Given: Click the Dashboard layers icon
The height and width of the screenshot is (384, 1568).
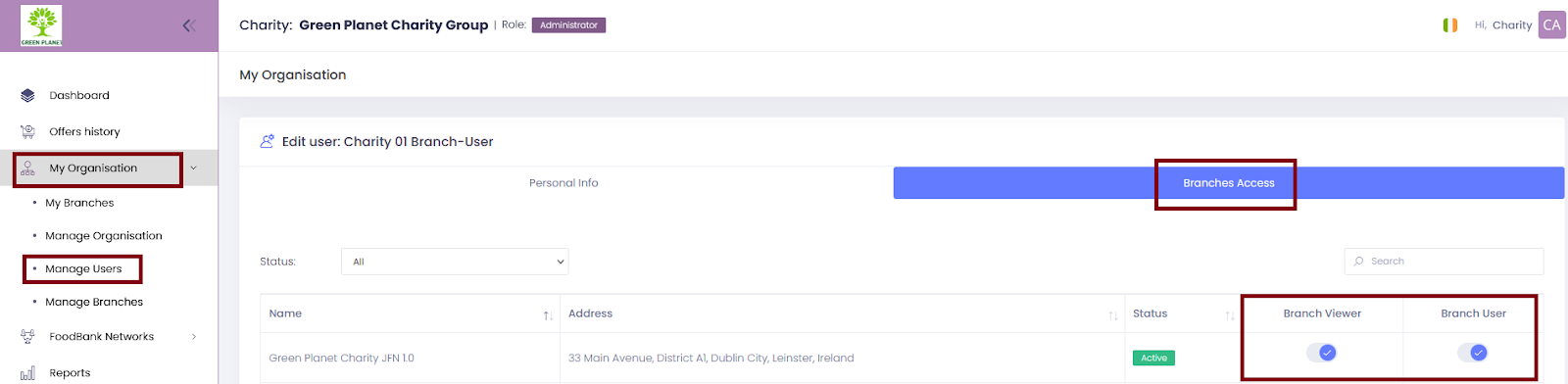Looking at the screenshot, I should click(27, 95).
